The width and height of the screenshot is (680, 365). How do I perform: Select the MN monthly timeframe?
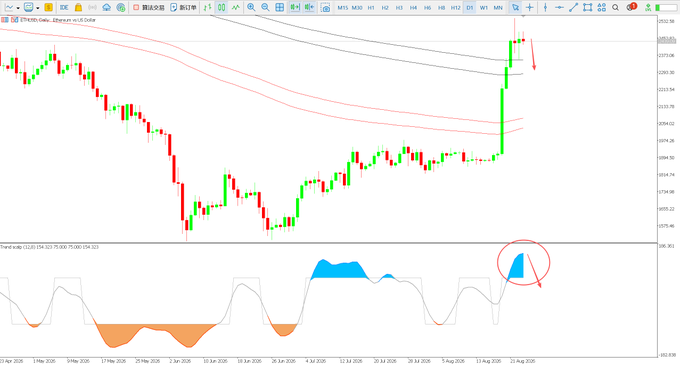pos(498,8)
